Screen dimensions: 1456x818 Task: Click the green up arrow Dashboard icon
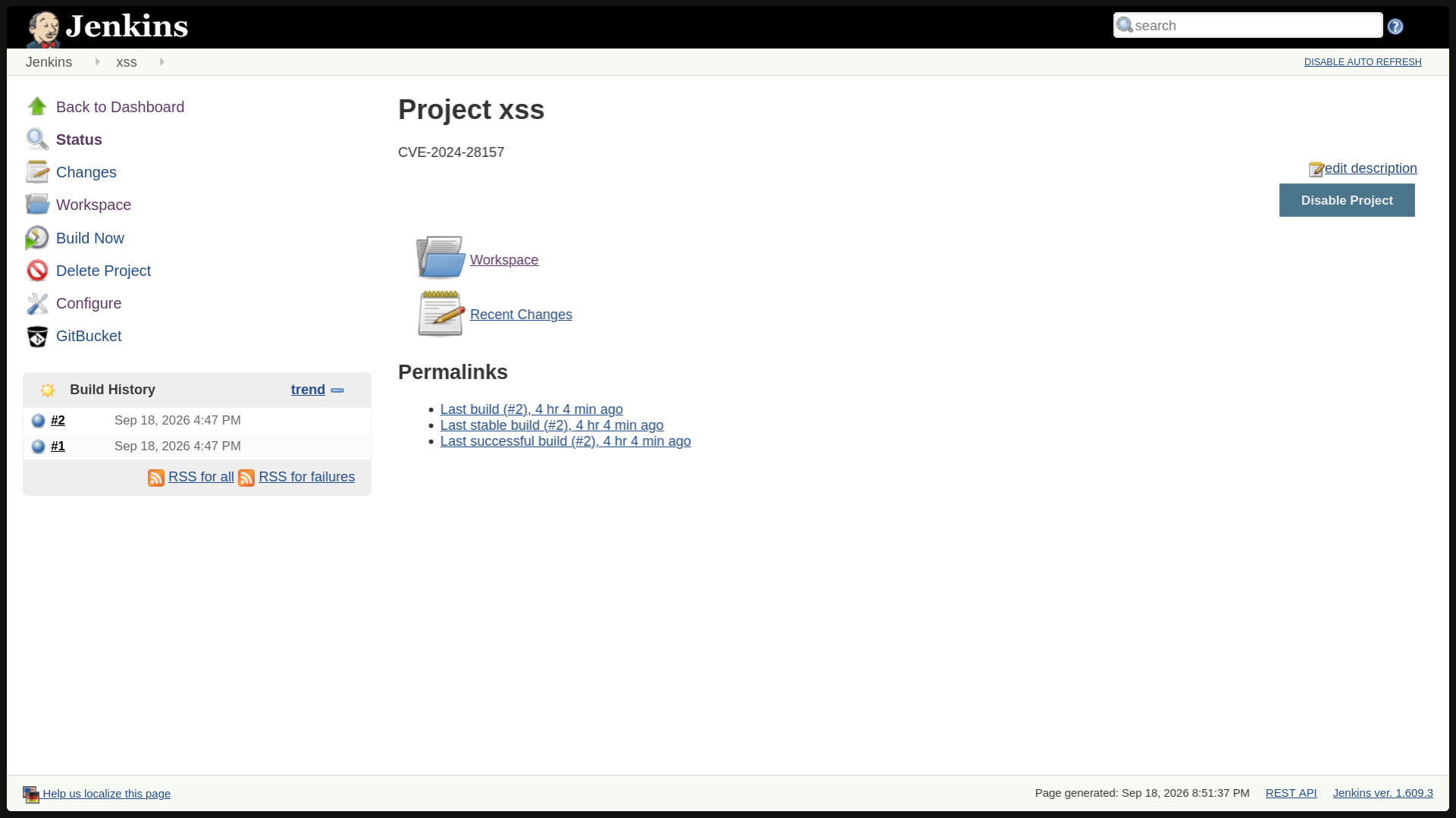pos(37,106)
